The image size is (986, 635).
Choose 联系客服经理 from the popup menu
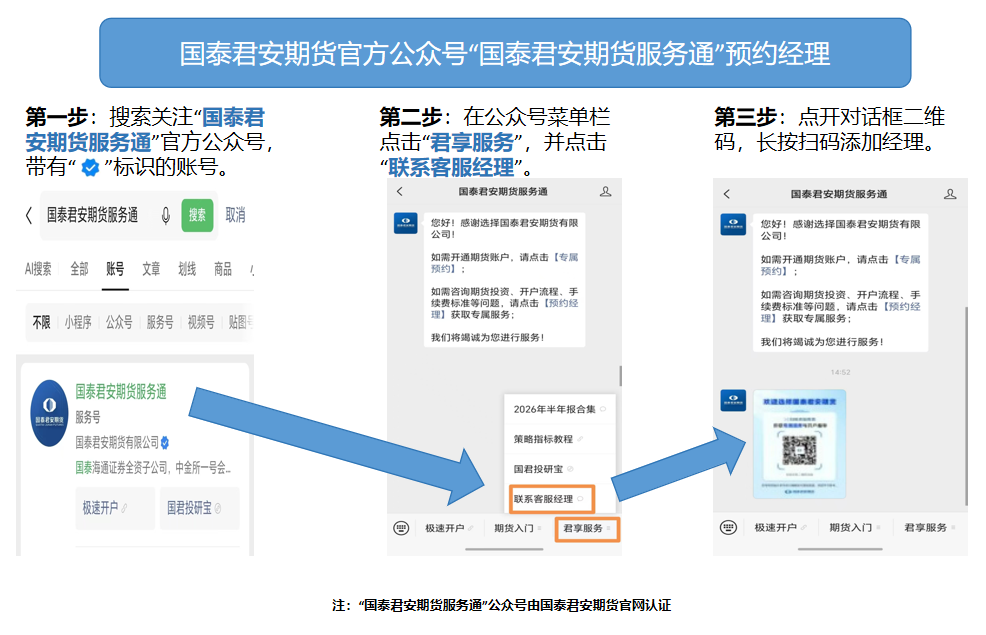(x=551, y=499)
